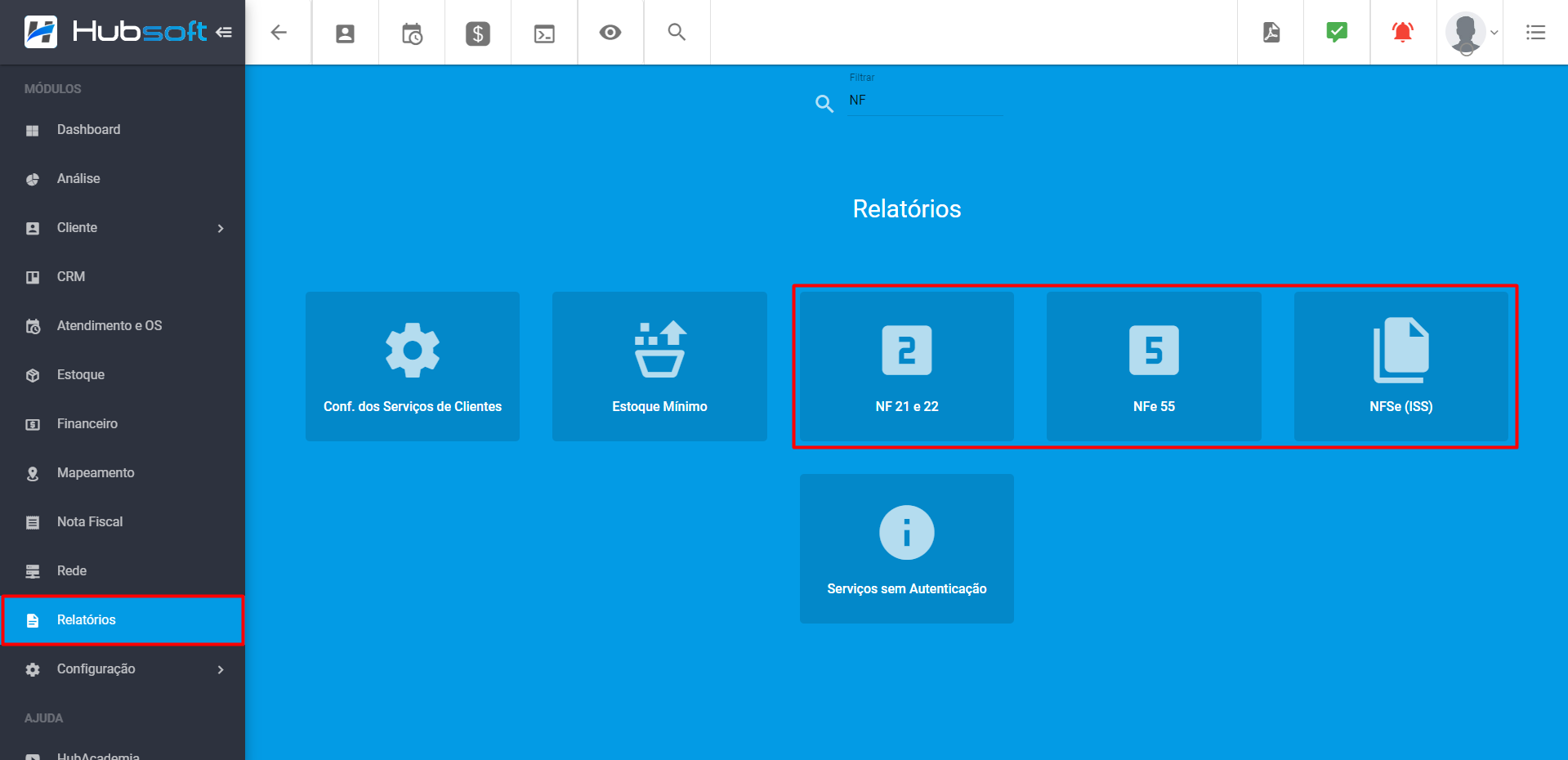Click the Hubsoft logo icon
The image size is (1568, 760).
41,32
